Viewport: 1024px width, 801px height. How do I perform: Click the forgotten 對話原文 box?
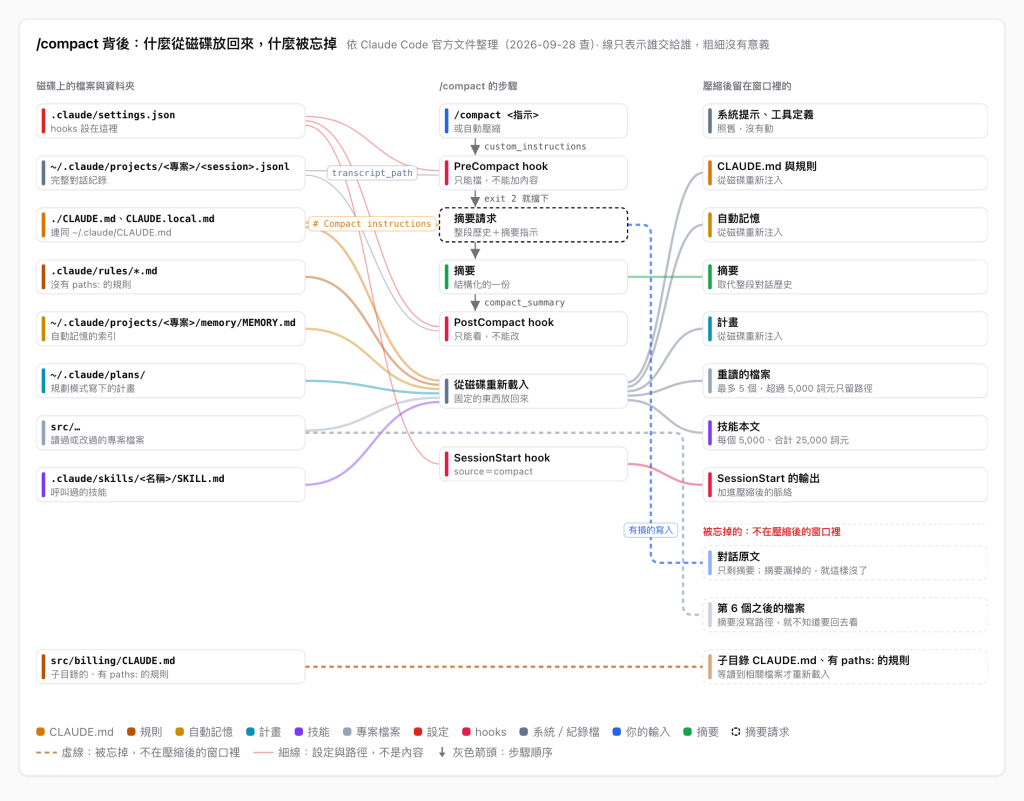coord(844,563)
